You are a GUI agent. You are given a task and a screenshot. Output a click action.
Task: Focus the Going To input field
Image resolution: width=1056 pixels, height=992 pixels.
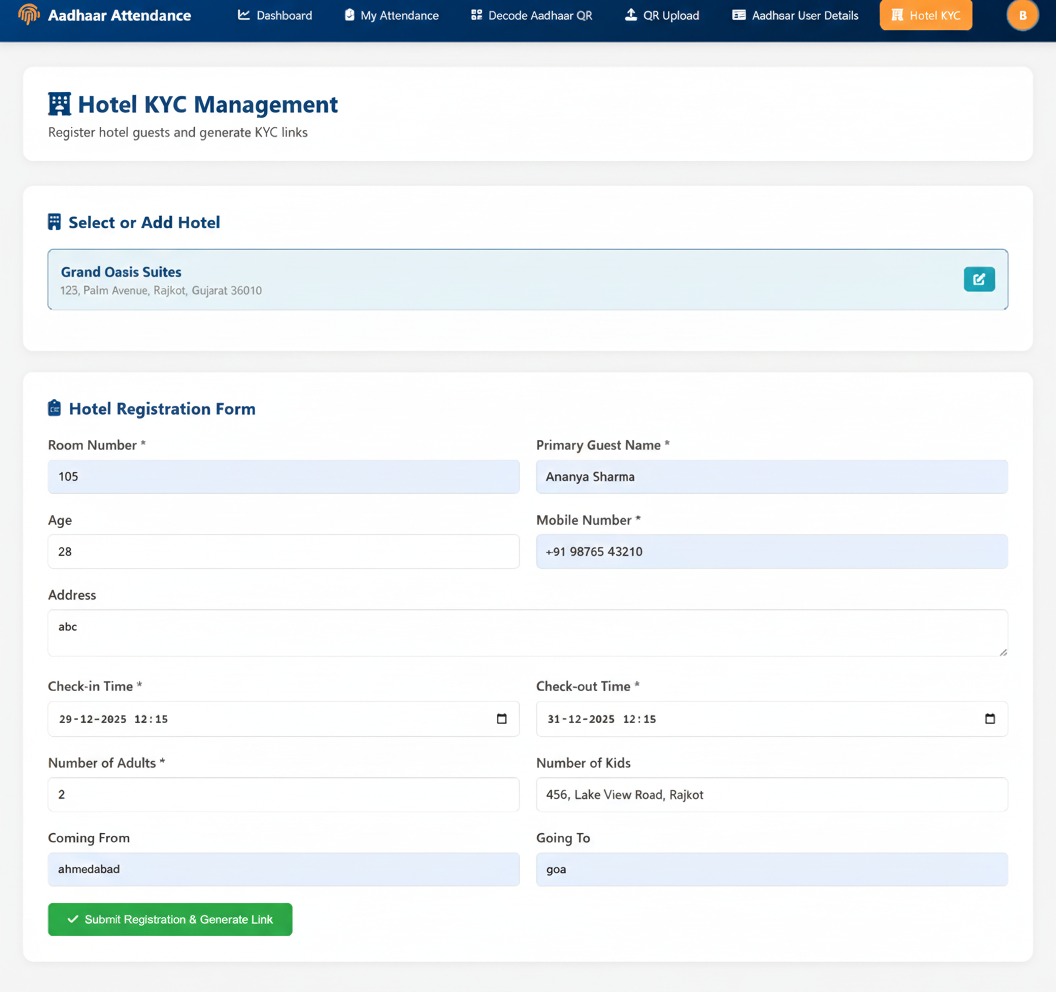coord(771,869)
